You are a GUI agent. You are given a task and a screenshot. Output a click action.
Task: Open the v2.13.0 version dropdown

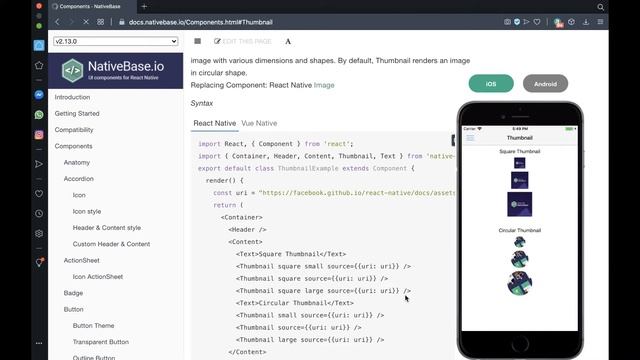tap(116, 41)
